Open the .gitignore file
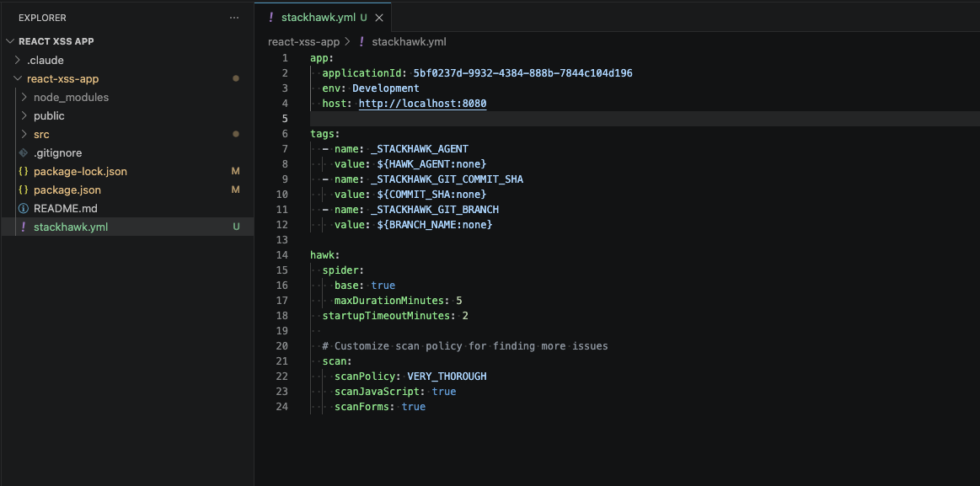Viewport: 980px width, 486px height. click(x=58, y=153)
